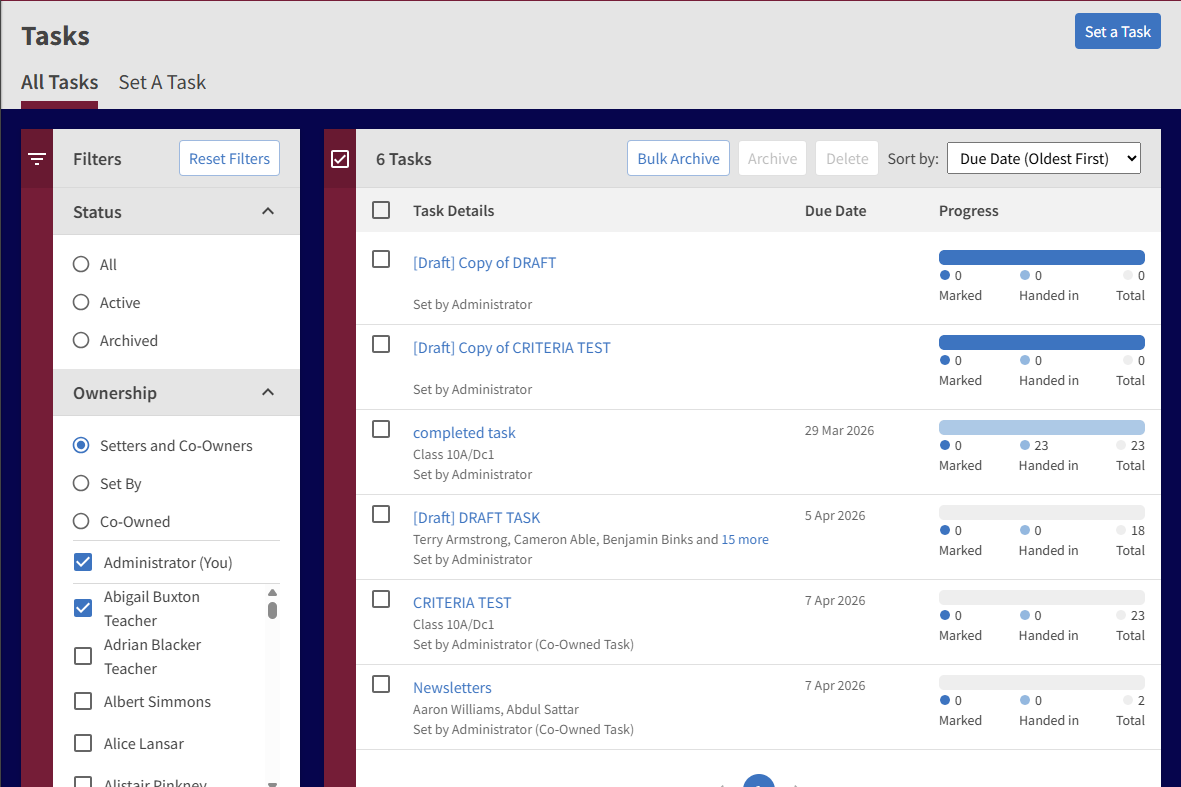Viewport: 1181px width, 787px height.
Task: Click the Progress column header
Action: pyautogui.click(x=969, y=211)
